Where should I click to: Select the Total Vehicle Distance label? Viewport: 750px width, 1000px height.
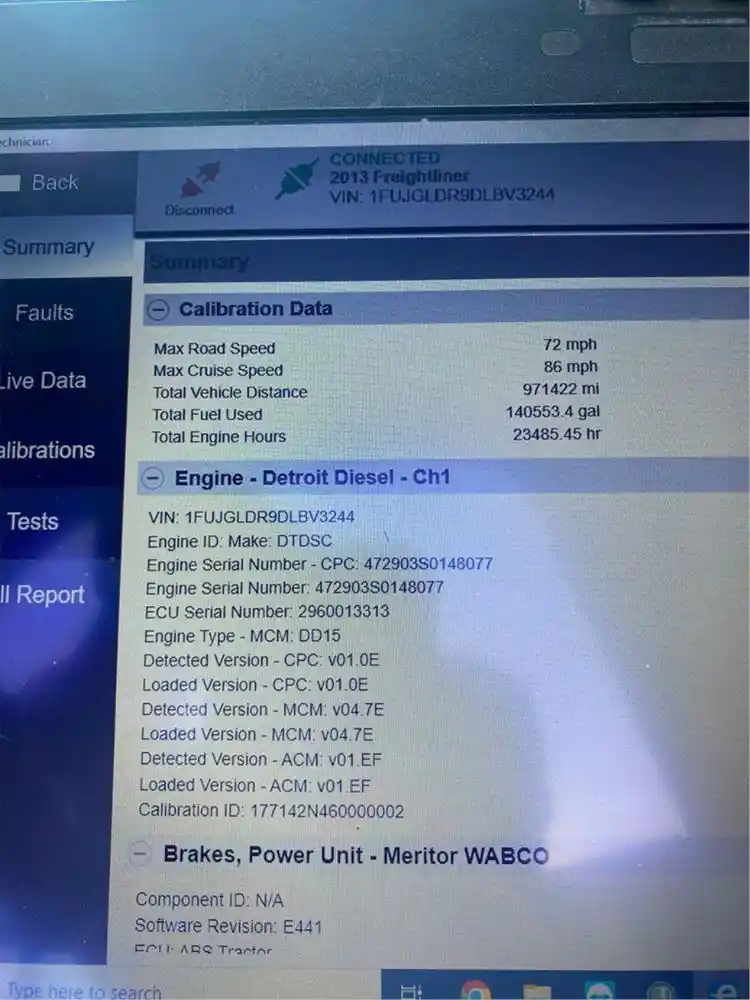point(230,392)
